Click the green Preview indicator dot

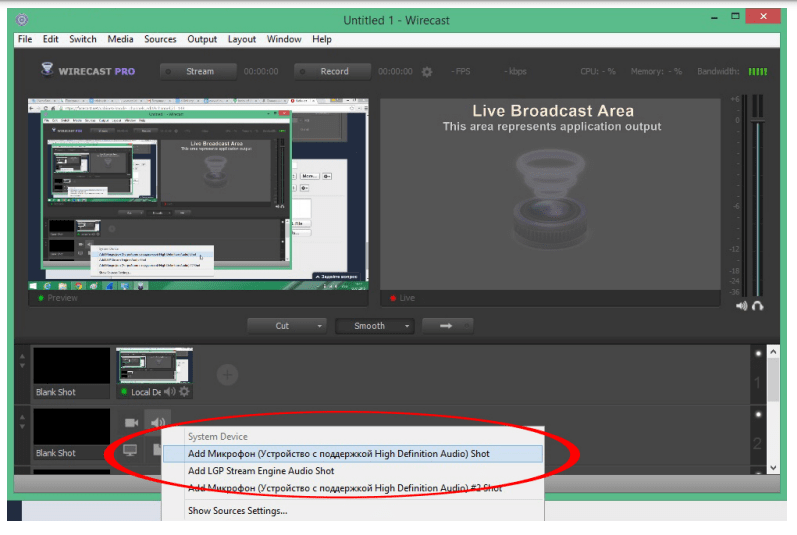click(x=41, y=298)
